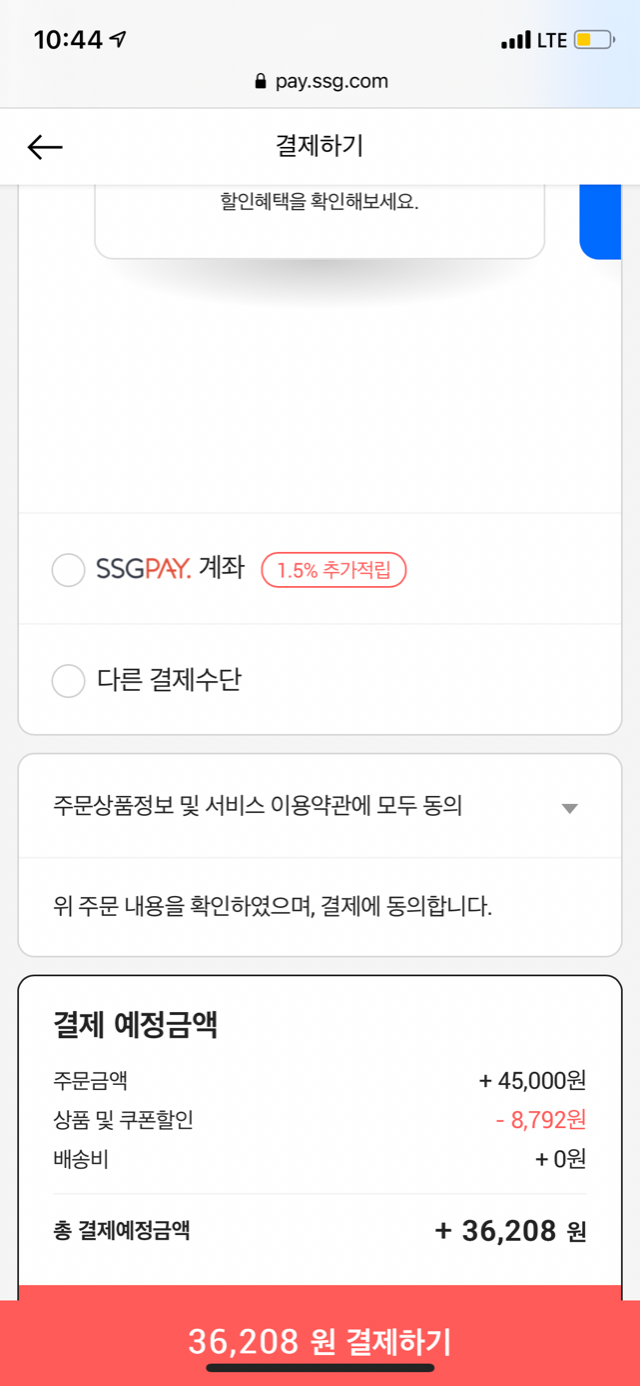Screen dimensions: 640x1386
Task: Tap the pay.ssg.com address text
Action: tap(331, 82)
